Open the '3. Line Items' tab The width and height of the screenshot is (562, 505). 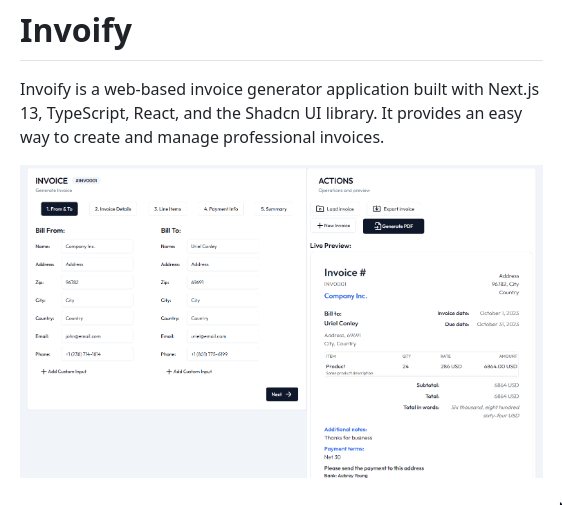coord(167,209)
